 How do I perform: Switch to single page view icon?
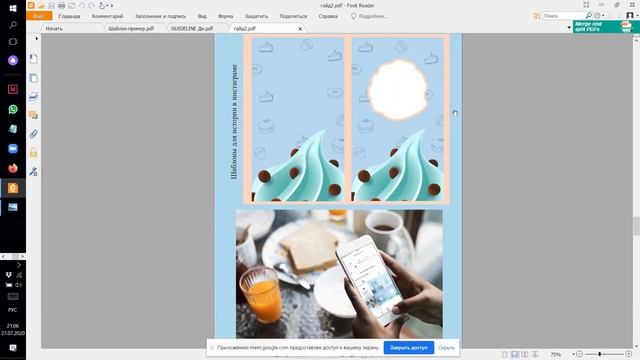pyautogui.click(x=505, y=354)
